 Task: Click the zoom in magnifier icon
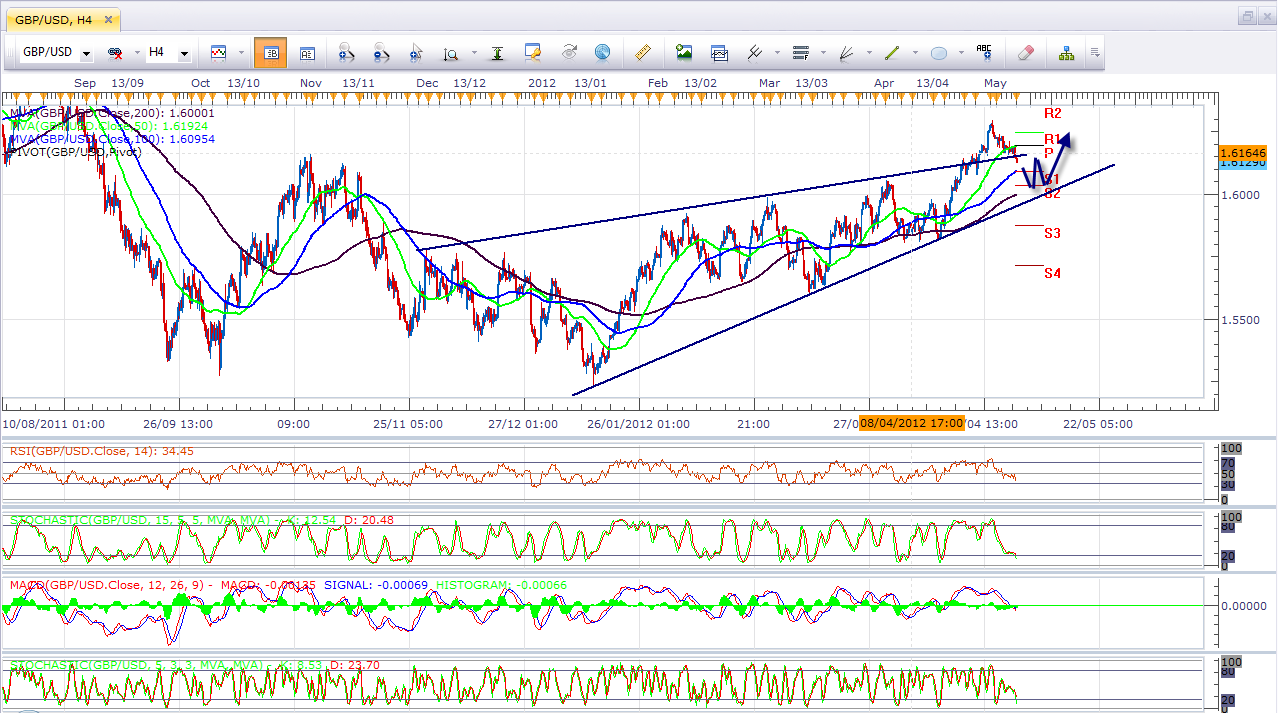[346, 52]
